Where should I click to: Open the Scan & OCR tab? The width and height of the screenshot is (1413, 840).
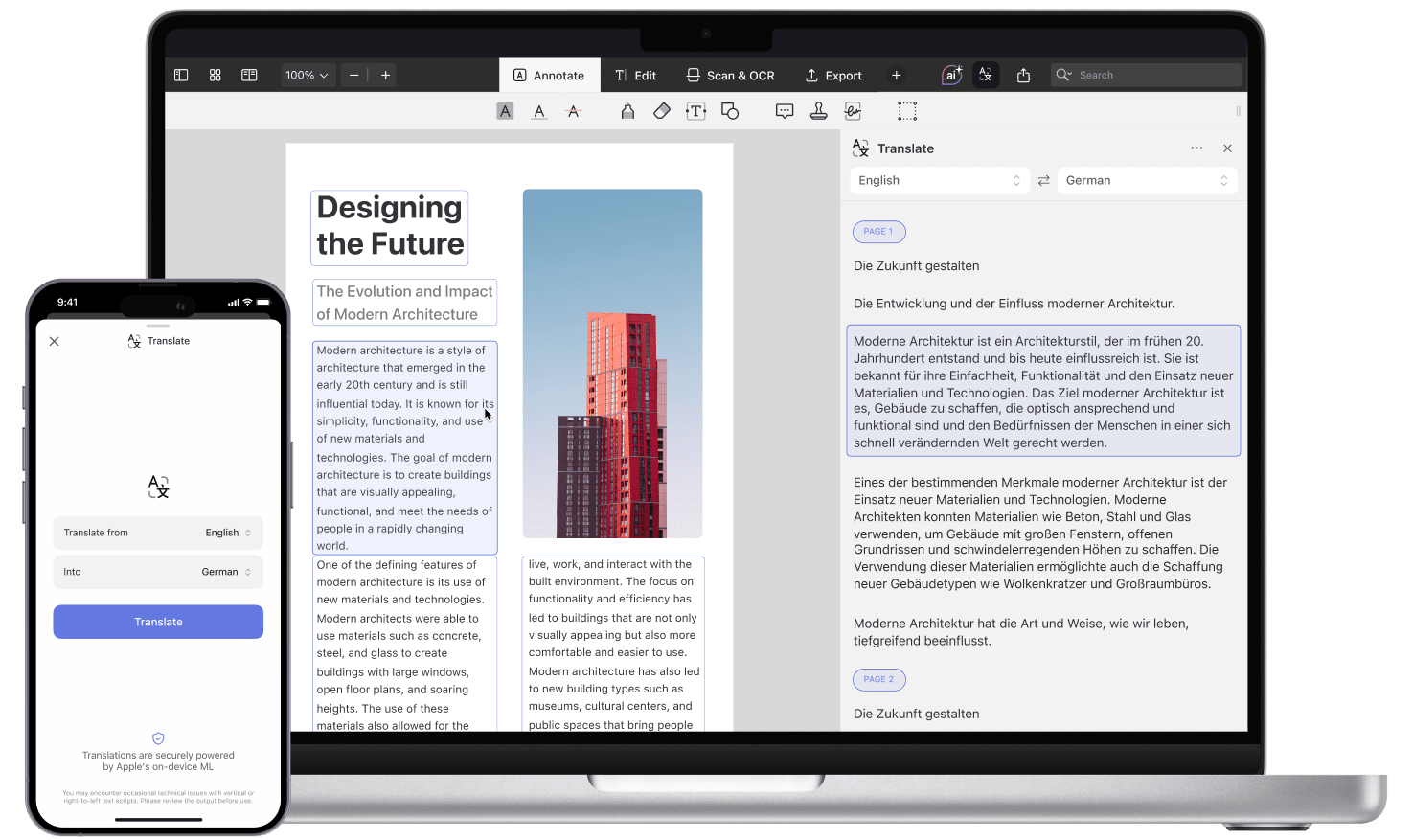click(730, 75)
